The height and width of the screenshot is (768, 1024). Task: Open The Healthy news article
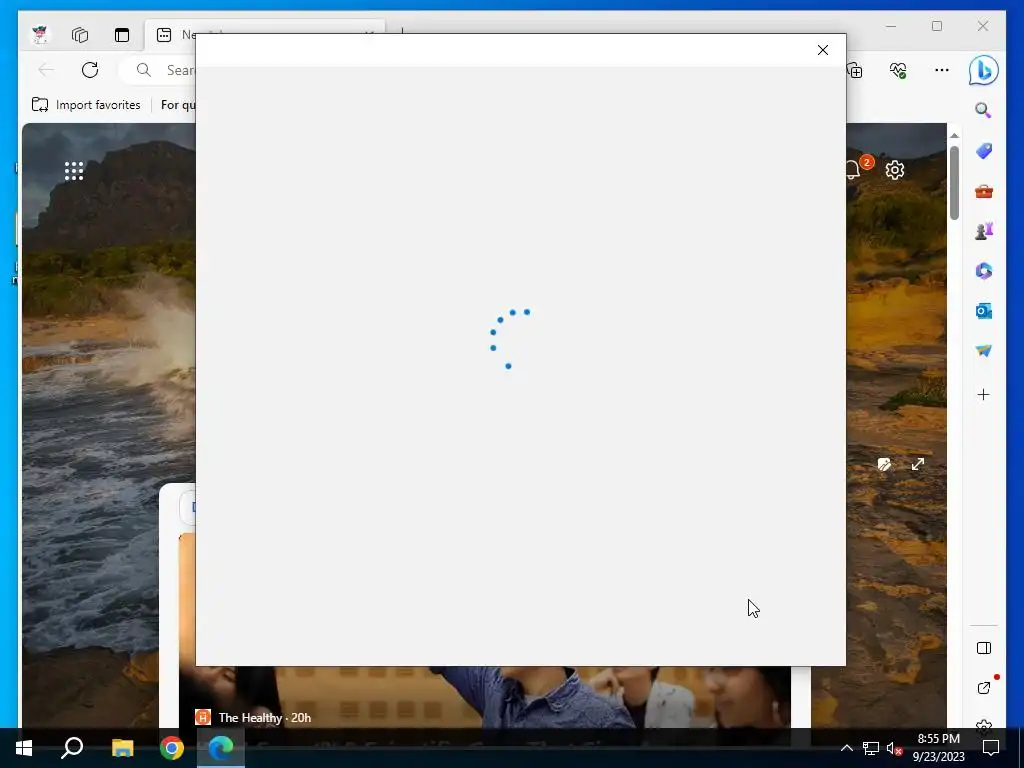coord(264,717)
